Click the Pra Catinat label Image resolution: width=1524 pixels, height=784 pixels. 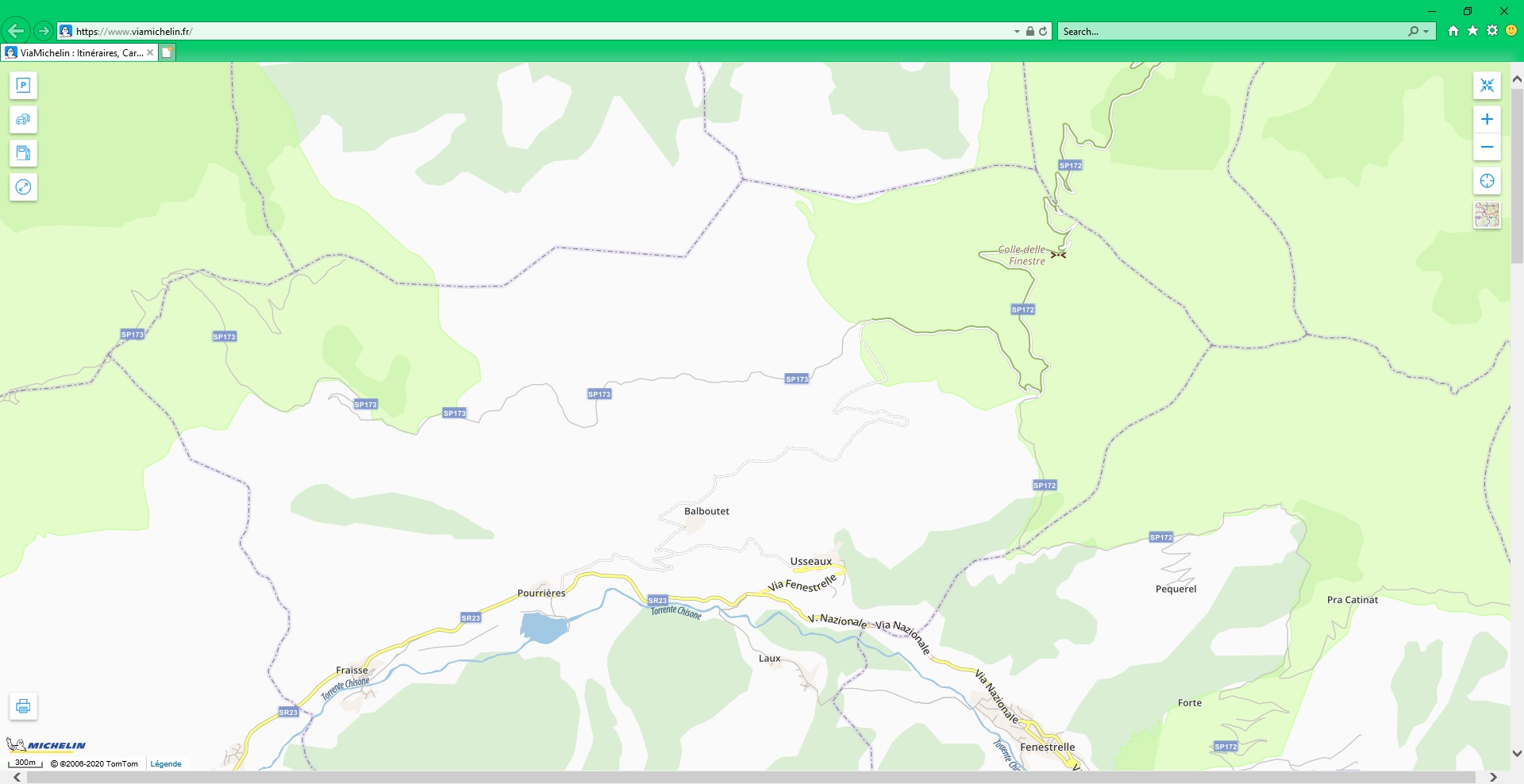1353,600
